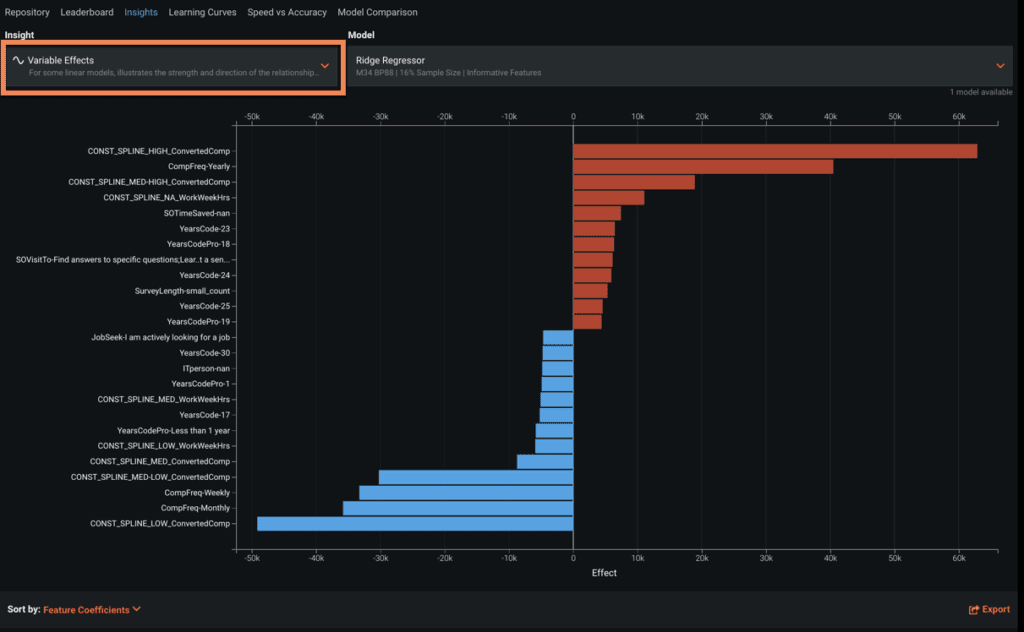Select the YearsCodePro-Less than 1 year label

tap(174, 431)
